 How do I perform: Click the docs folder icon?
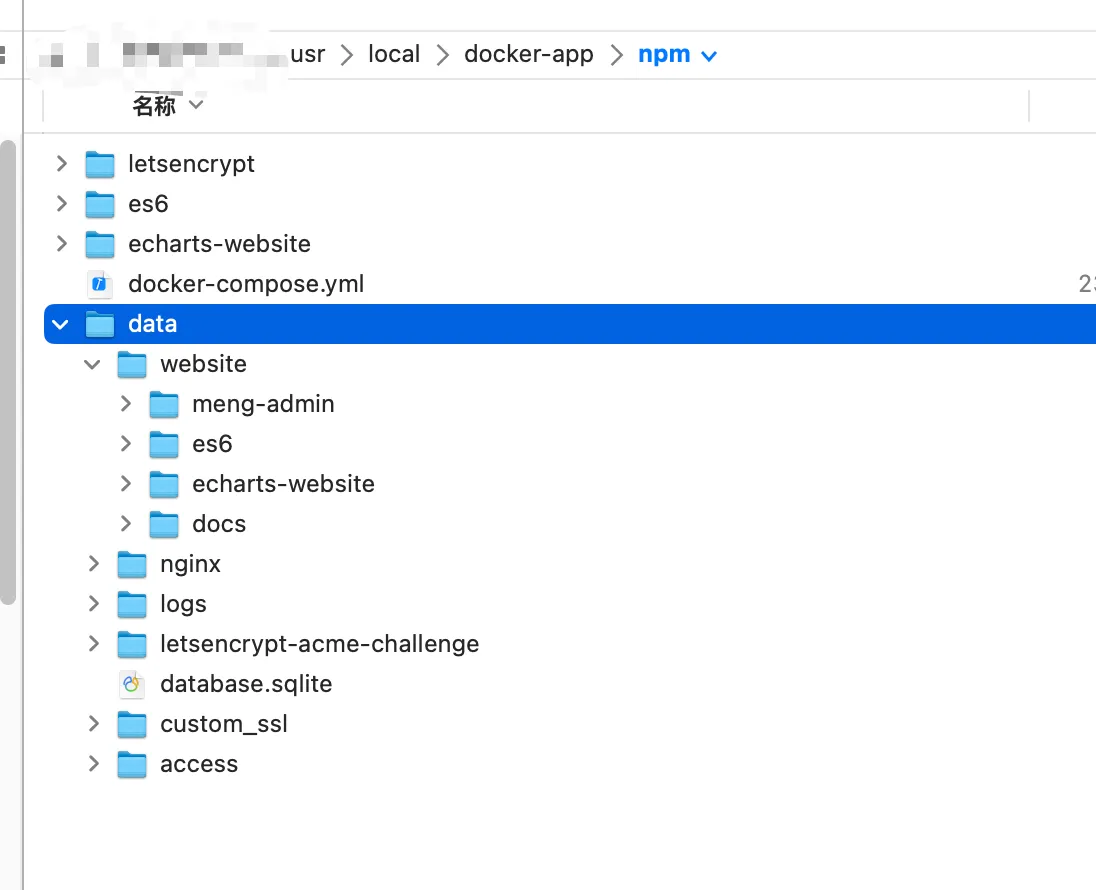click(x=164, y=524)
